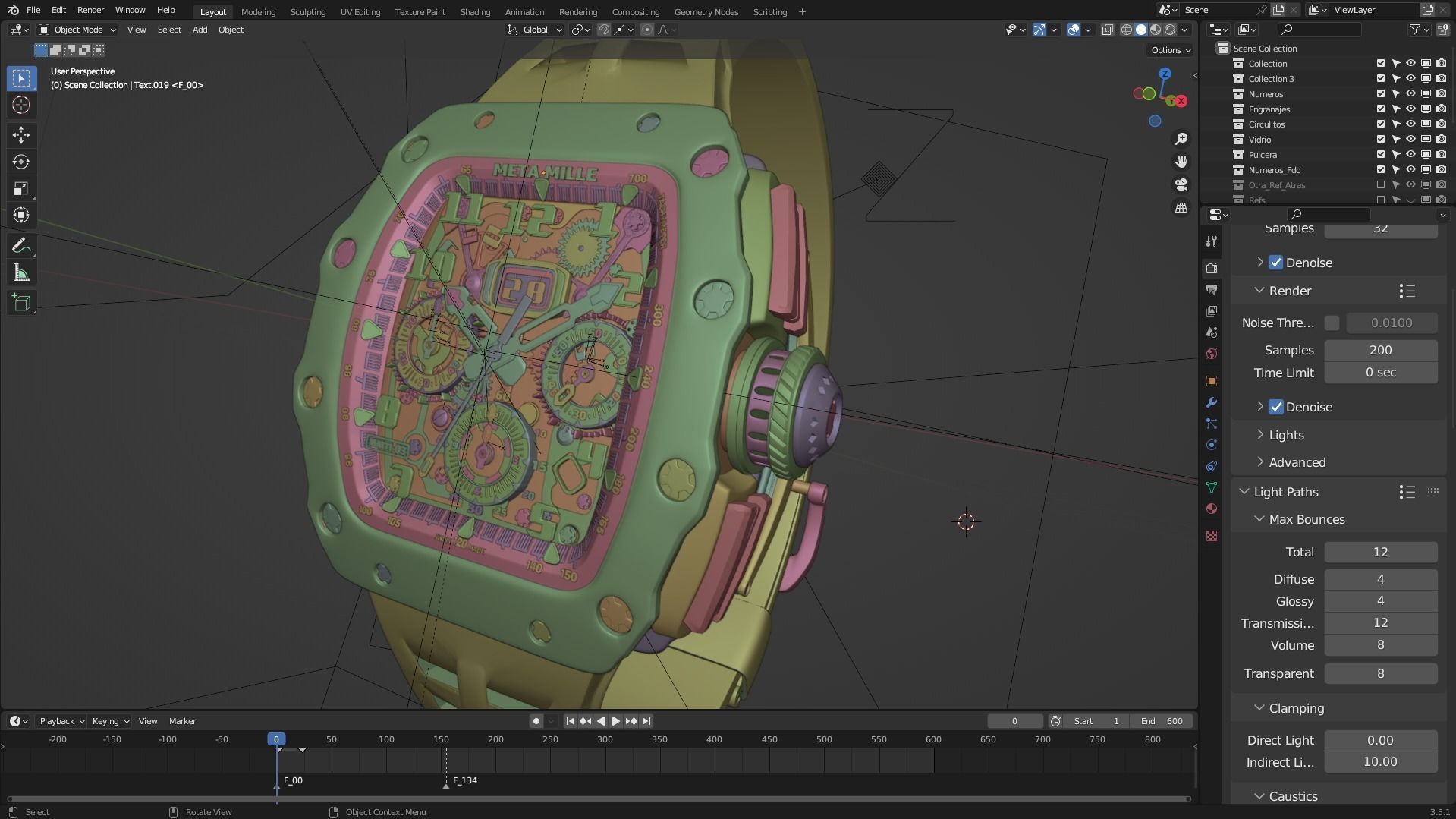Screen dimensions: 1456x819
Task: Enable the Noise Threshold checkbox
Action: click(1332, 323)
